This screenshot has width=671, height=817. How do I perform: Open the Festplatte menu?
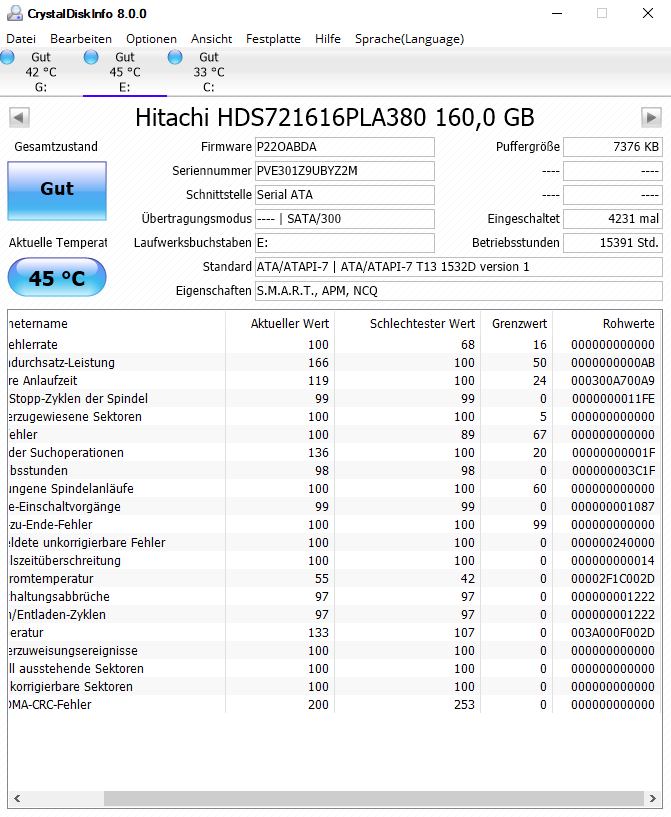273,39
